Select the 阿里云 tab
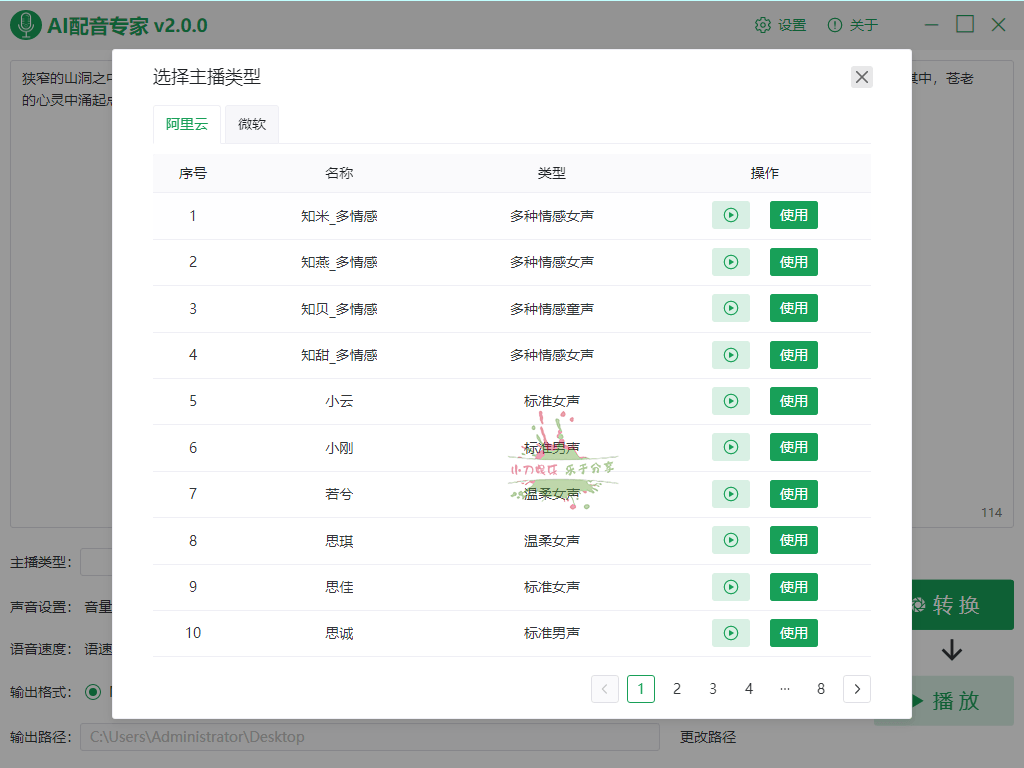 187,125
